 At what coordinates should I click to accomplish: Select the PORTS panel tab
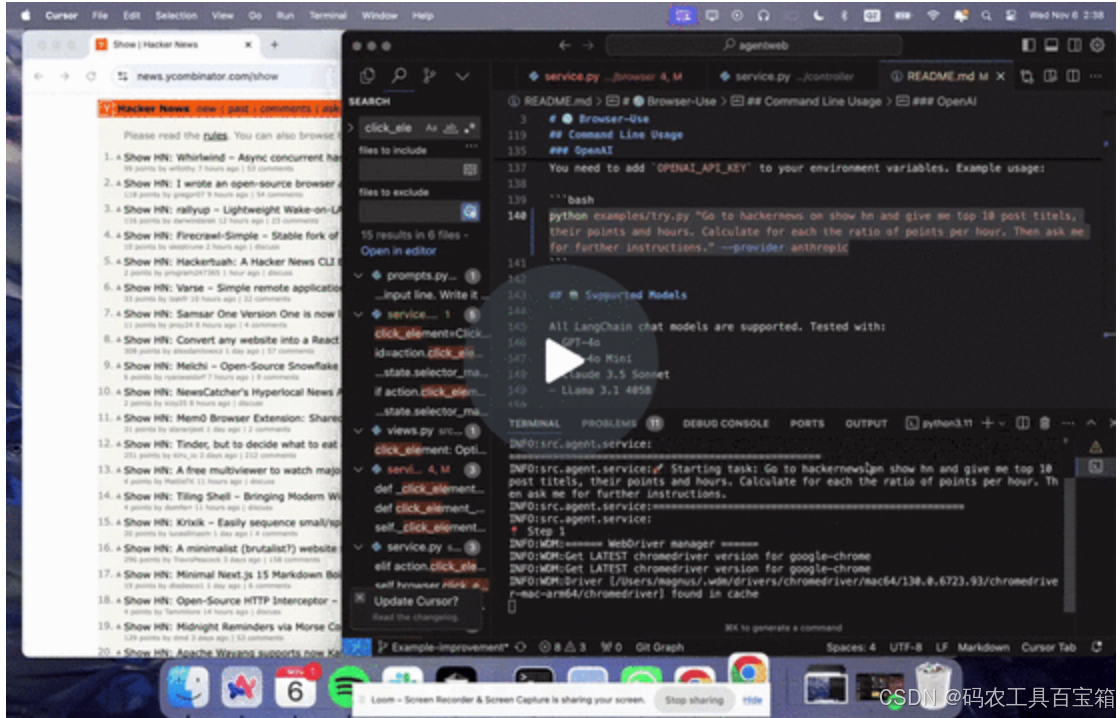pos(806,424)
